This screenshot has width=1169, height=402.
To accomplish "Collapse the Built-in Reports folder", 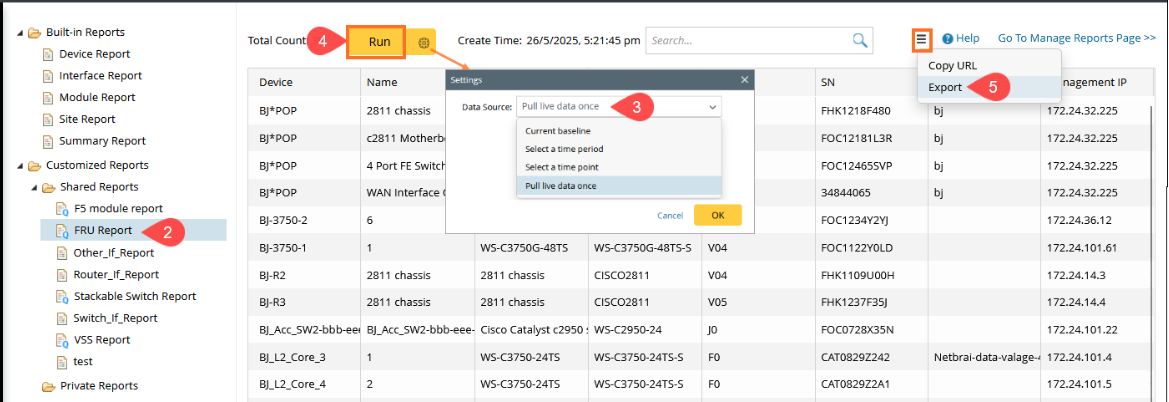I will 18,33.
